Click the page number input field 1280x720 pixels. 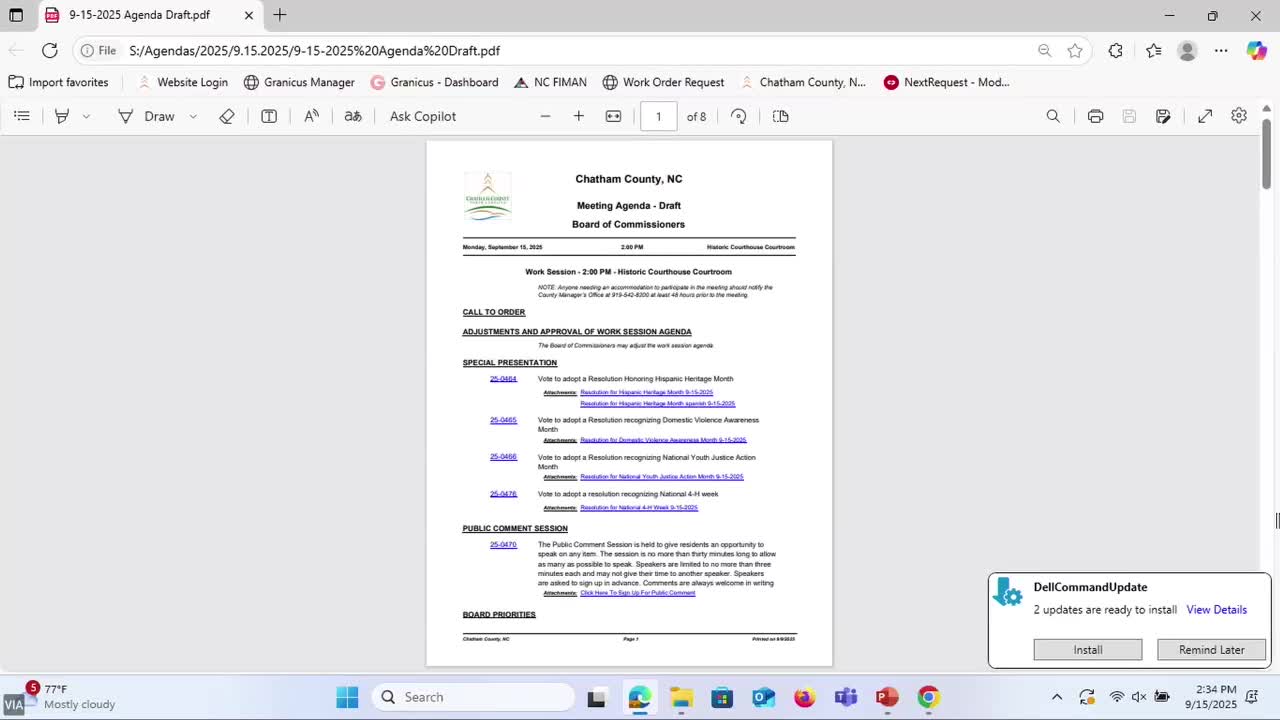coord(658,116)
